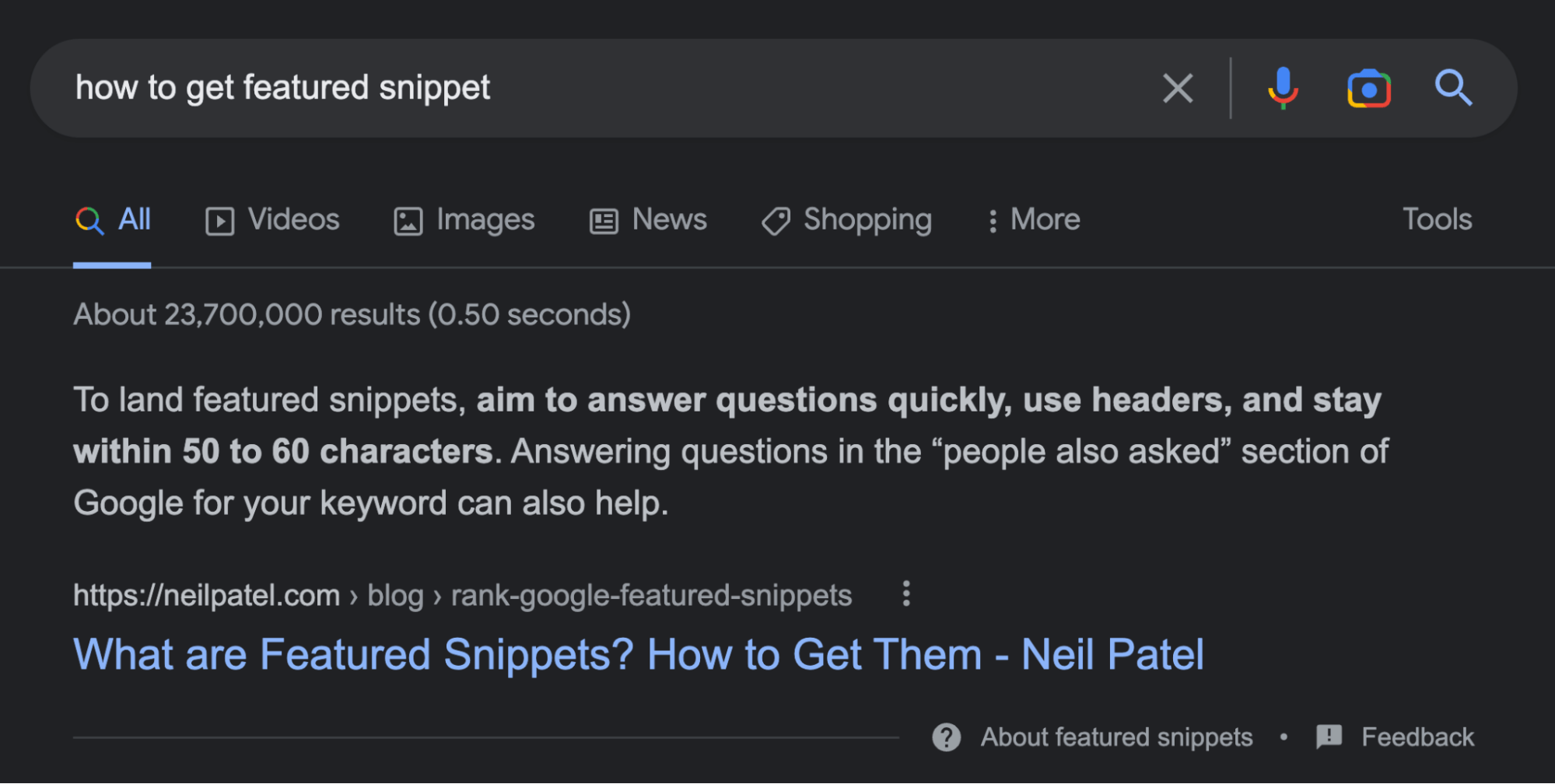Click the magnifying glass to search
The image size is (1555, 784).
(1453, 88)
